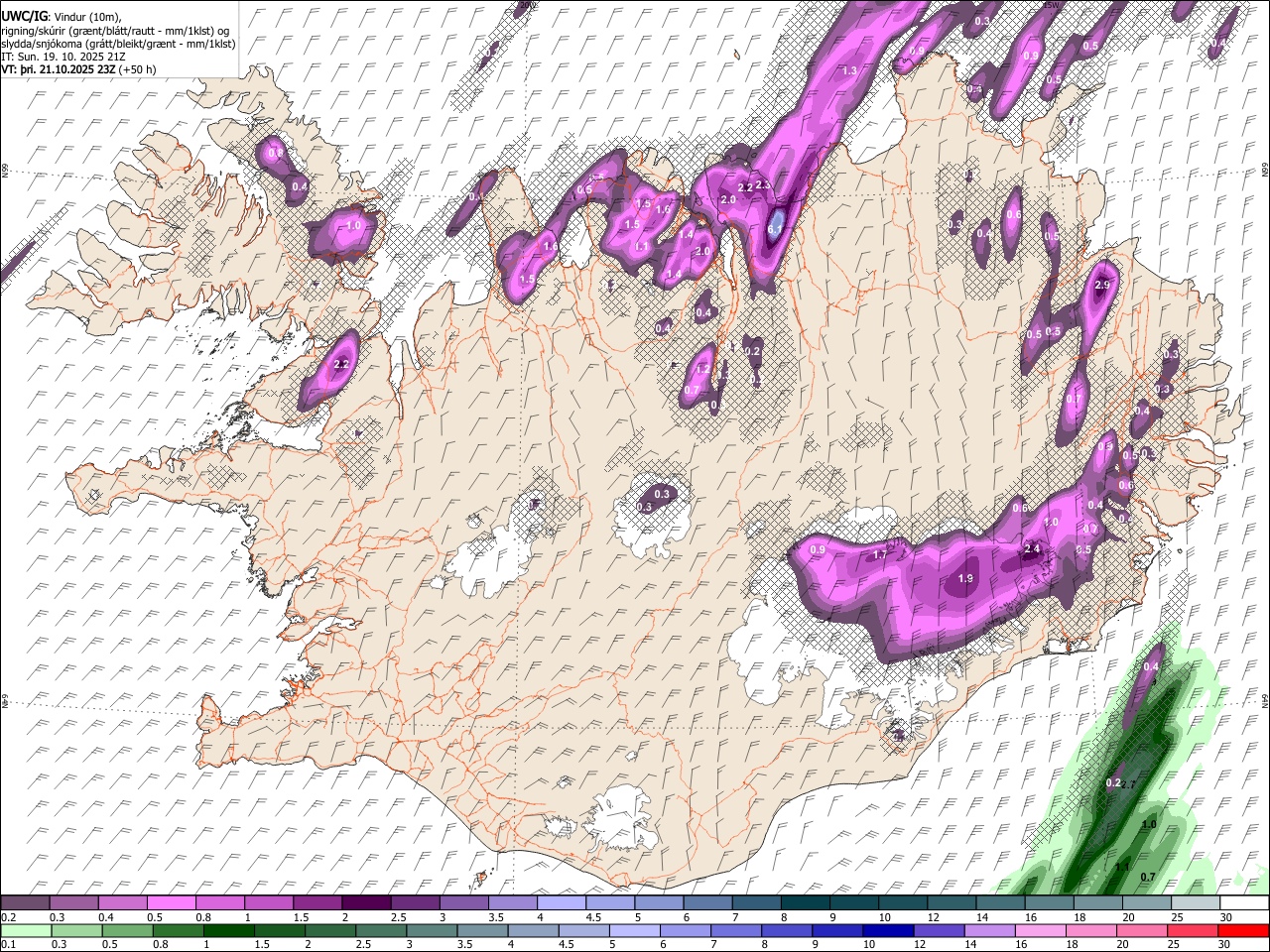The width and height of the screenshot is (1270, 952).
Task: Click the 2.7 value in the green rain band
Action: tap(1127, 784)
